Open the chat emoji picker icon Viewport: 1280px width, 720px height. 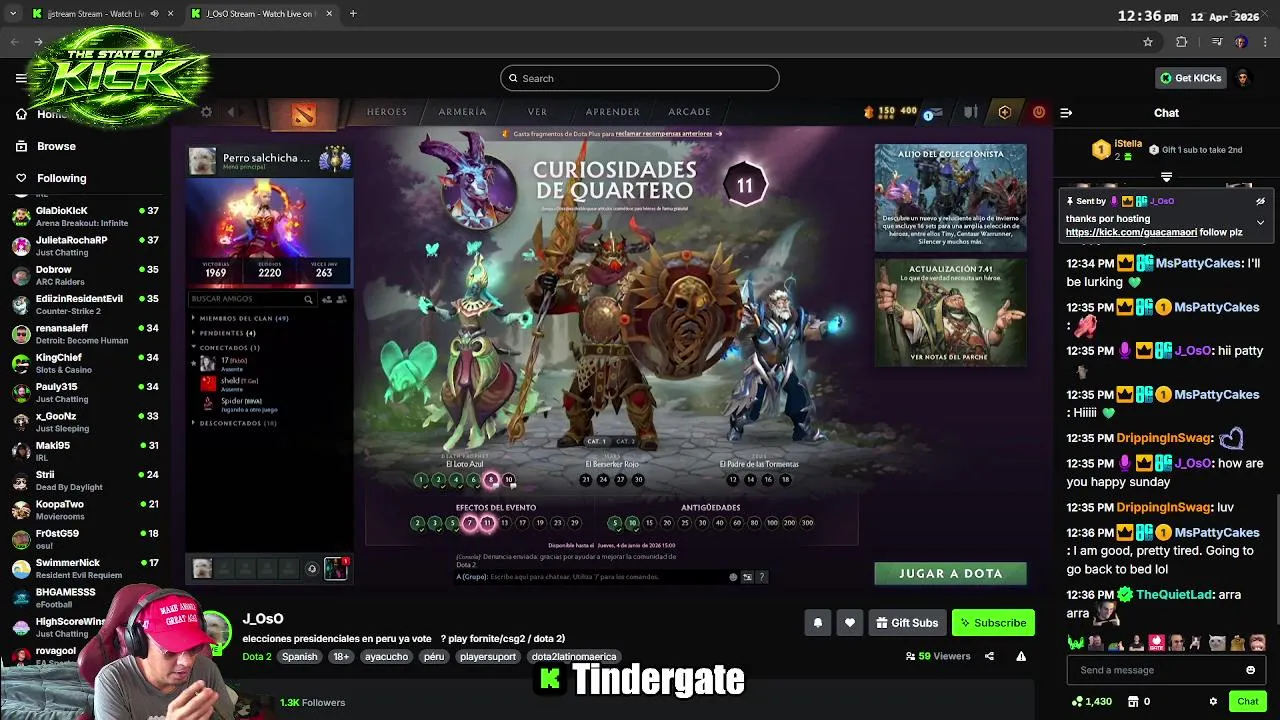click(x=1250, y=670)
